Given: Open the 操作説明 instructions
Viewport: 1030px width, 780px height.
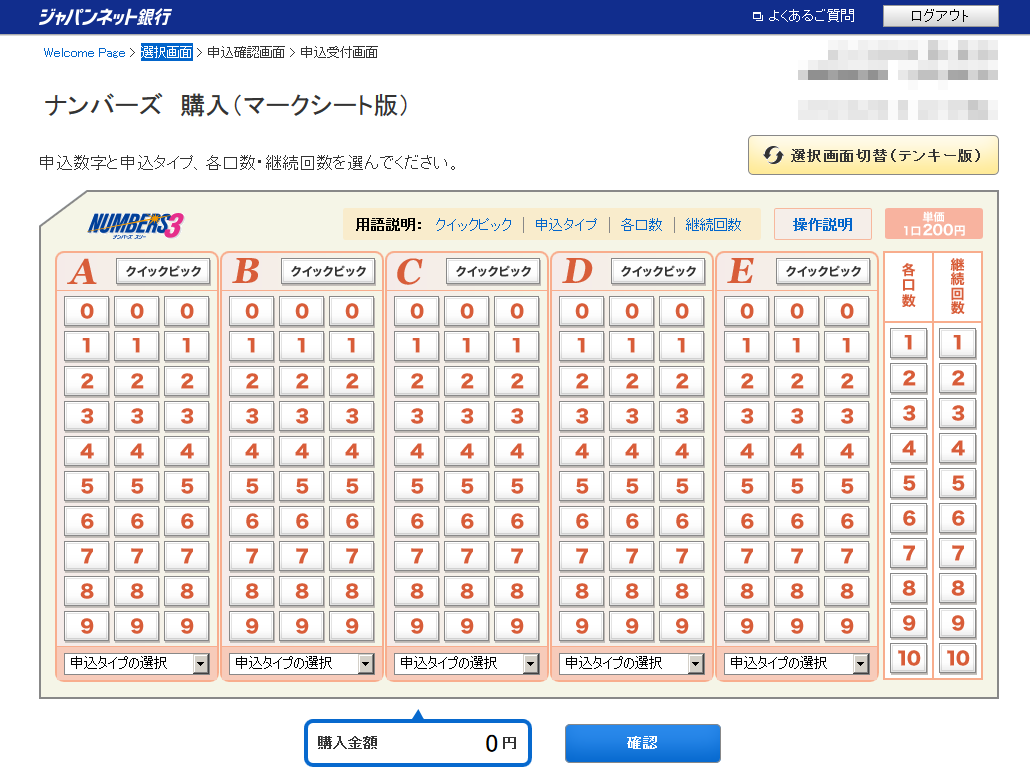Looking at the screenshot, I should [x=822, y=224].
